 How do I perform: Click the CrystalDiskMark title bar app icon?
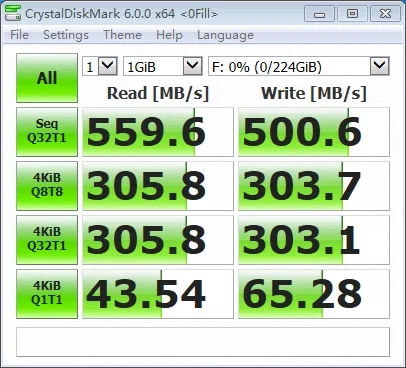[12, 13]
